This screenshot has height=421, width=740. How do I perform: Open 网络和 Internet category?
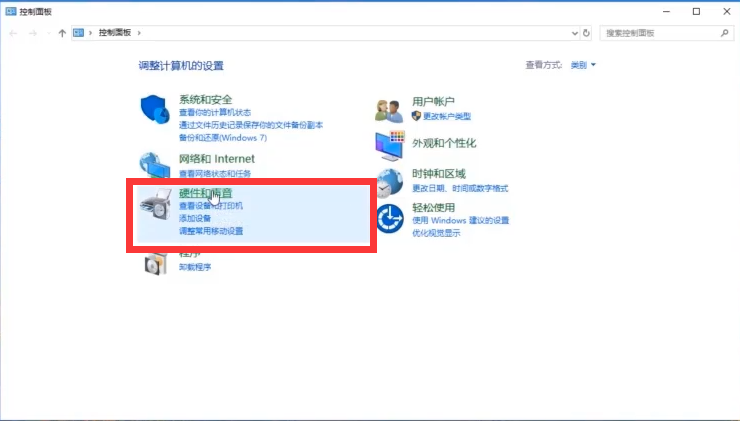217,159
